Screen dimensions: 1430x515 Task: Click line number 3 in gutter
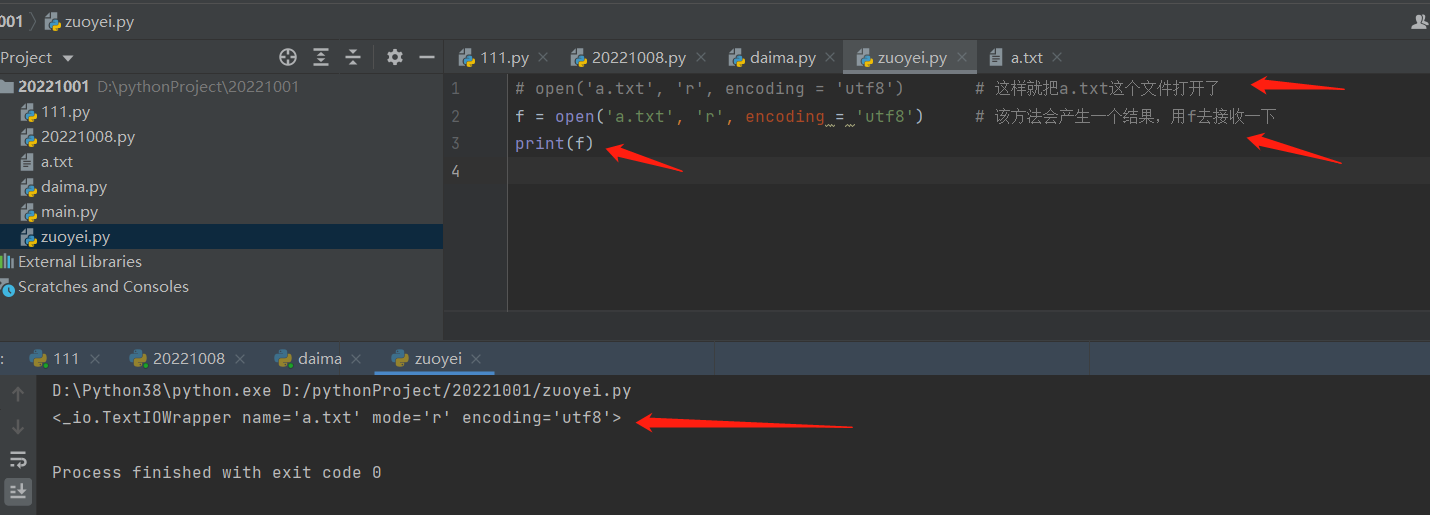456,143
